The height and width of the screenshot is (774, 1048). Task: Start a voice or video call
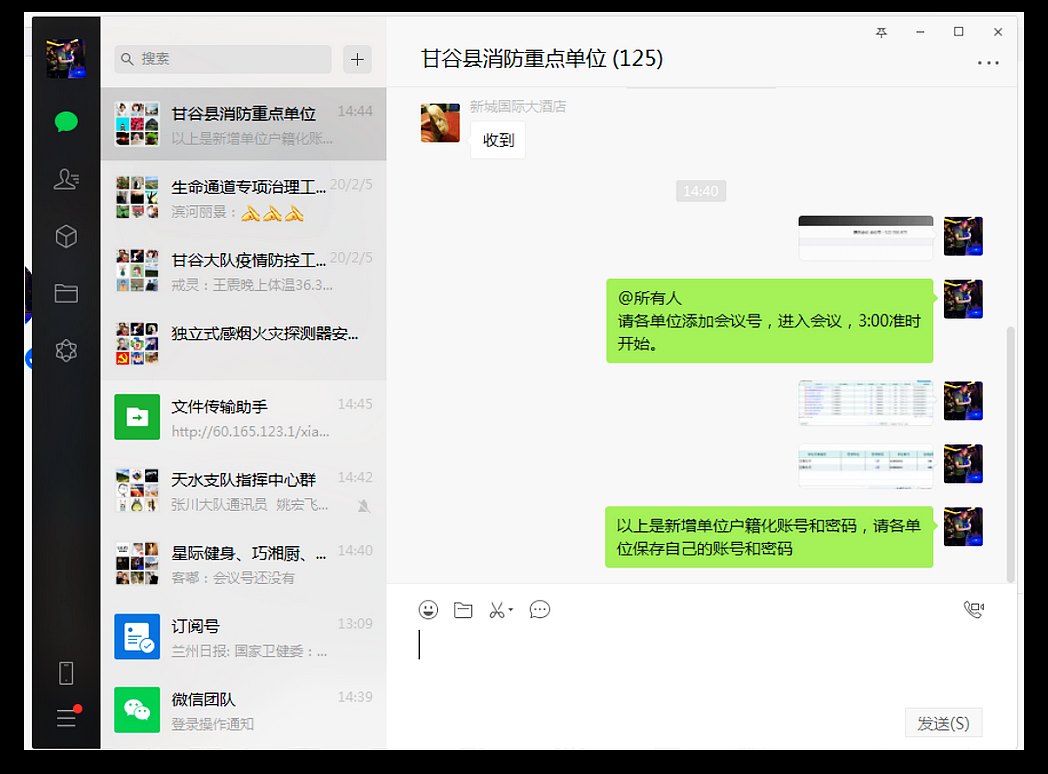coord(973,610)
